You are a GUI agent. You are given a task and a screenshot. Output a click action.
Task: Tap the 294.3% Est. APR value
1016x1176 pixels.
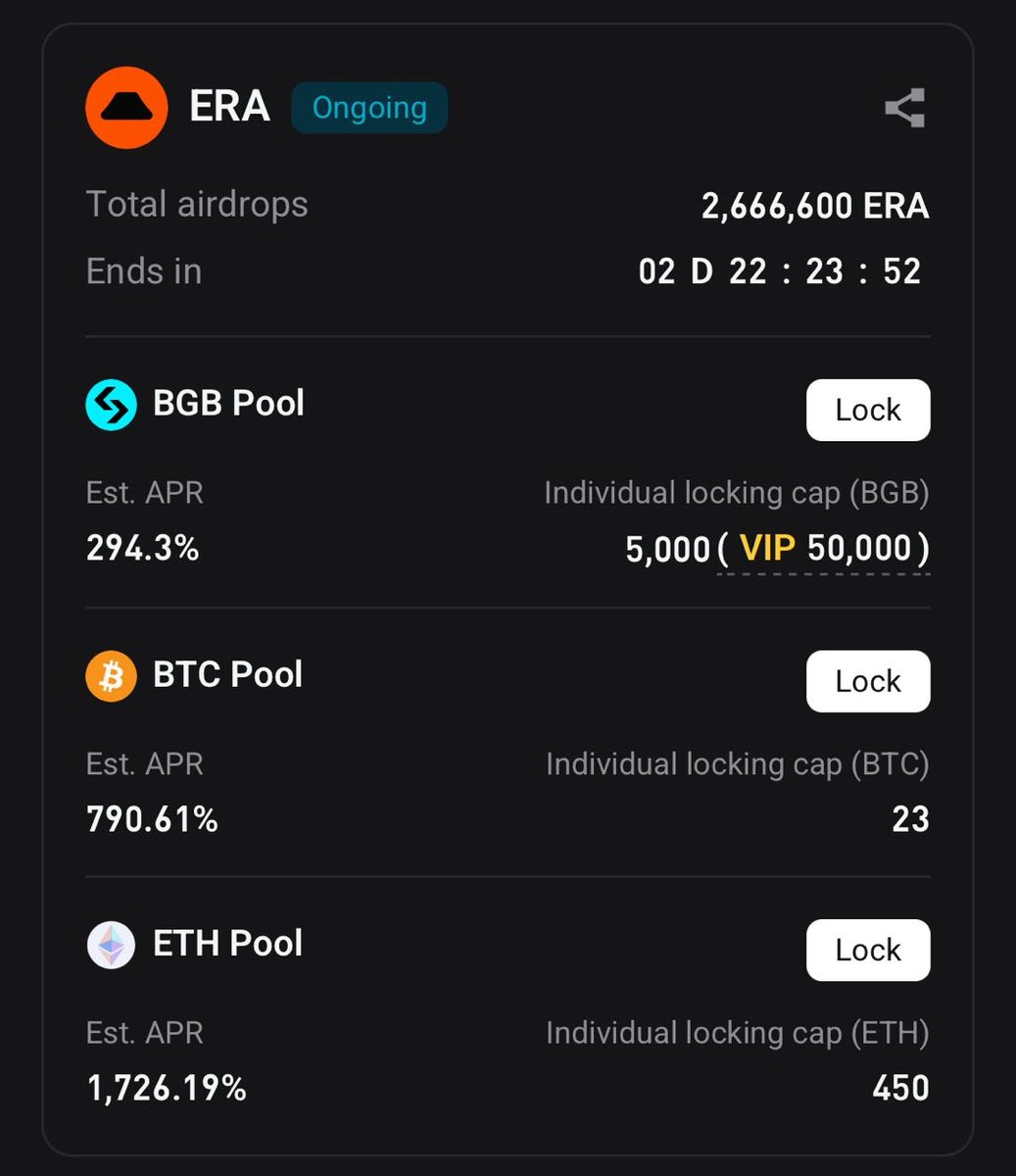[143, 548]
